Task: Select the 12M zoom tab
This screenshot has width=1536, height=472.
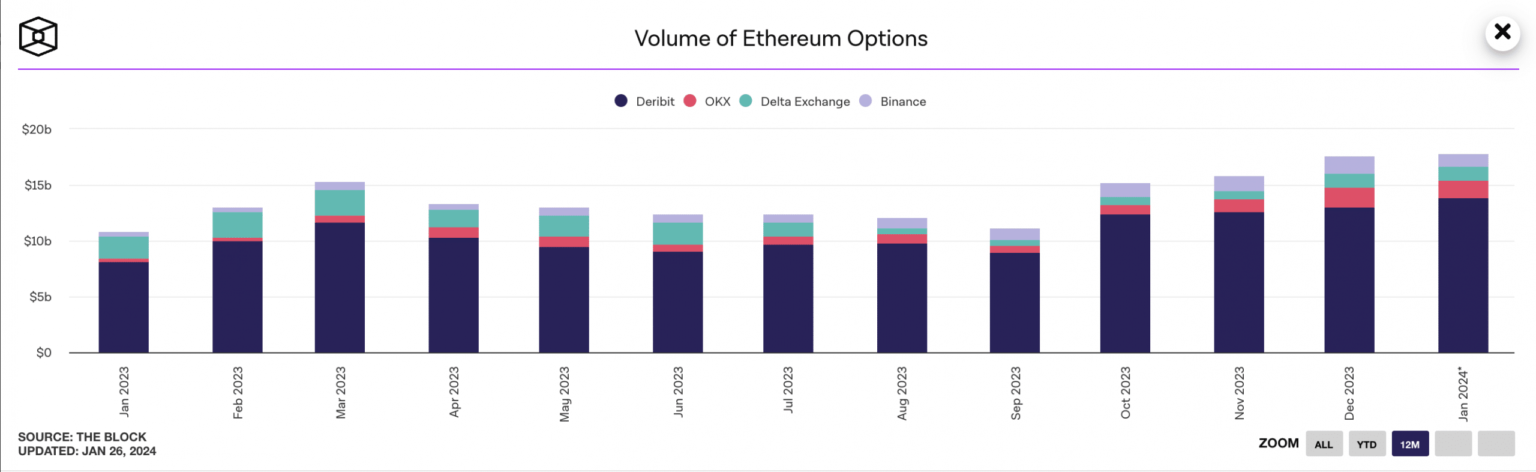Action: [1410, 443]
